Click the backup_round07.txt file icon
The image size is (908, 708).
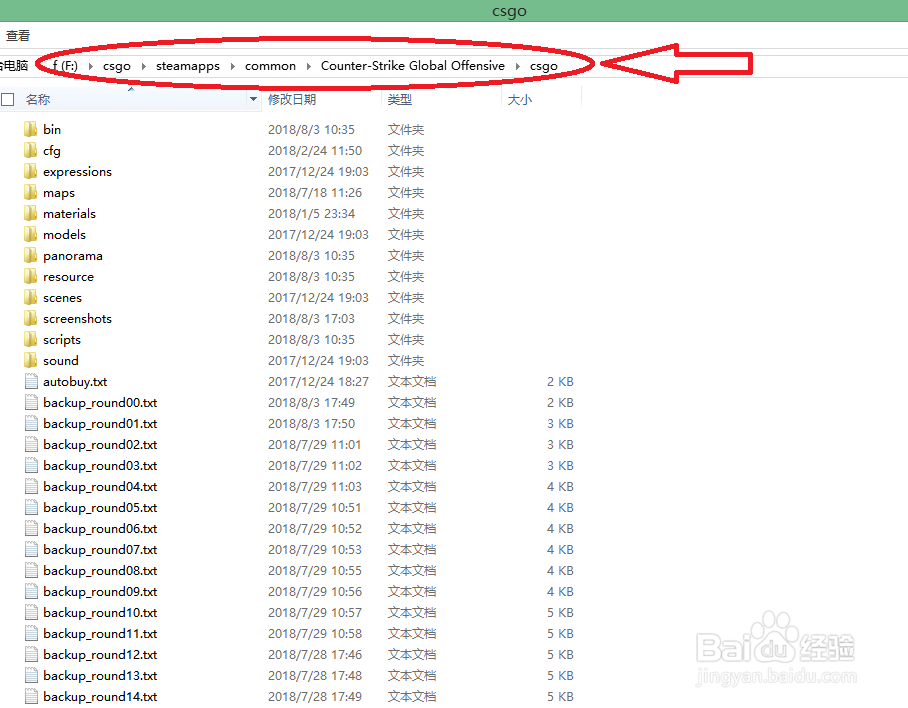coord(32,549)
